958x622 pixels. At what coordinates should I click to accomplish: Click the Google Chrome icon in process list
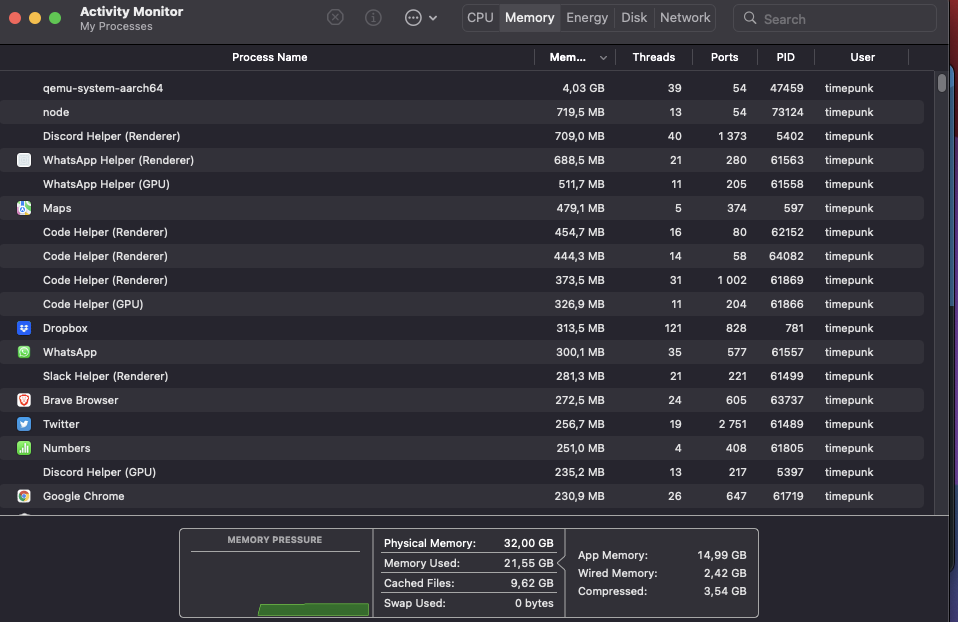click(24, 496)
